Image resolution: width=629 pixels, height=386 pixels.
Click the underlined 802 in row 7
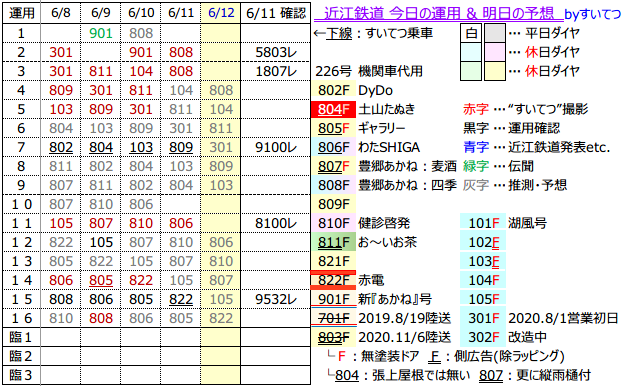pos(61,147)
